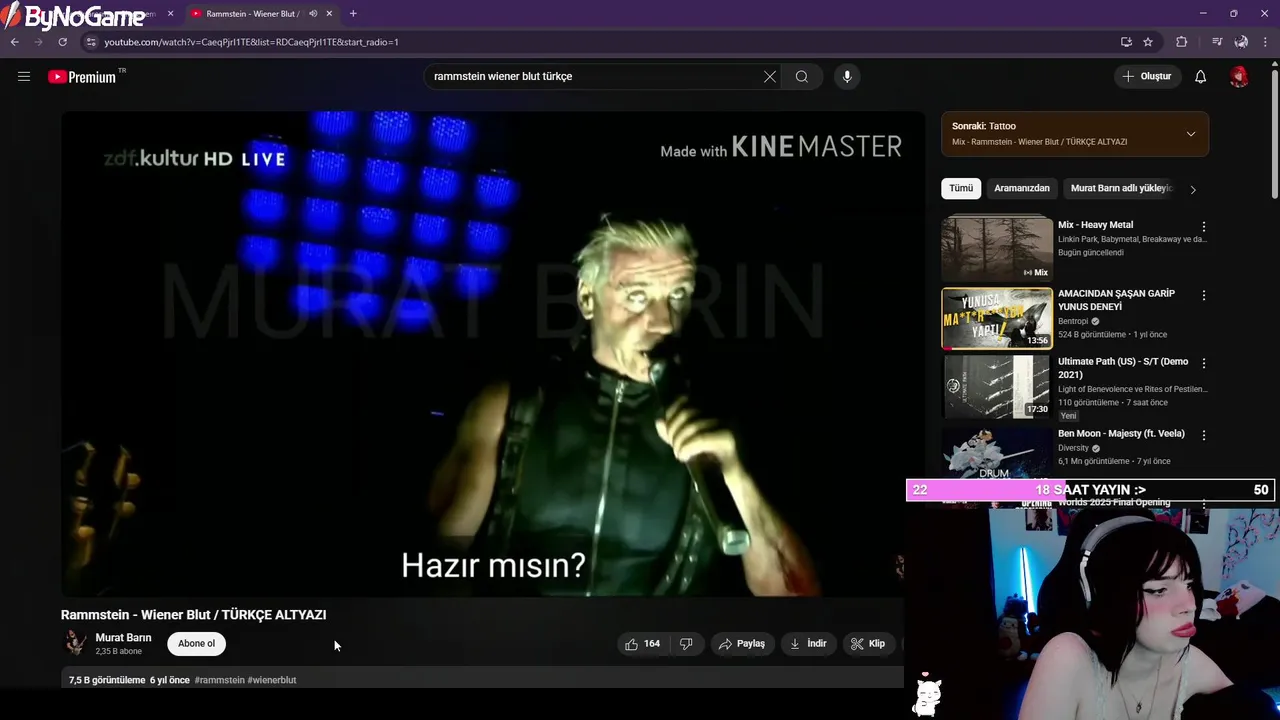Focus the YouTube search input field
The width and height of the screenshot is (1280, 720).
coord(595,76)
